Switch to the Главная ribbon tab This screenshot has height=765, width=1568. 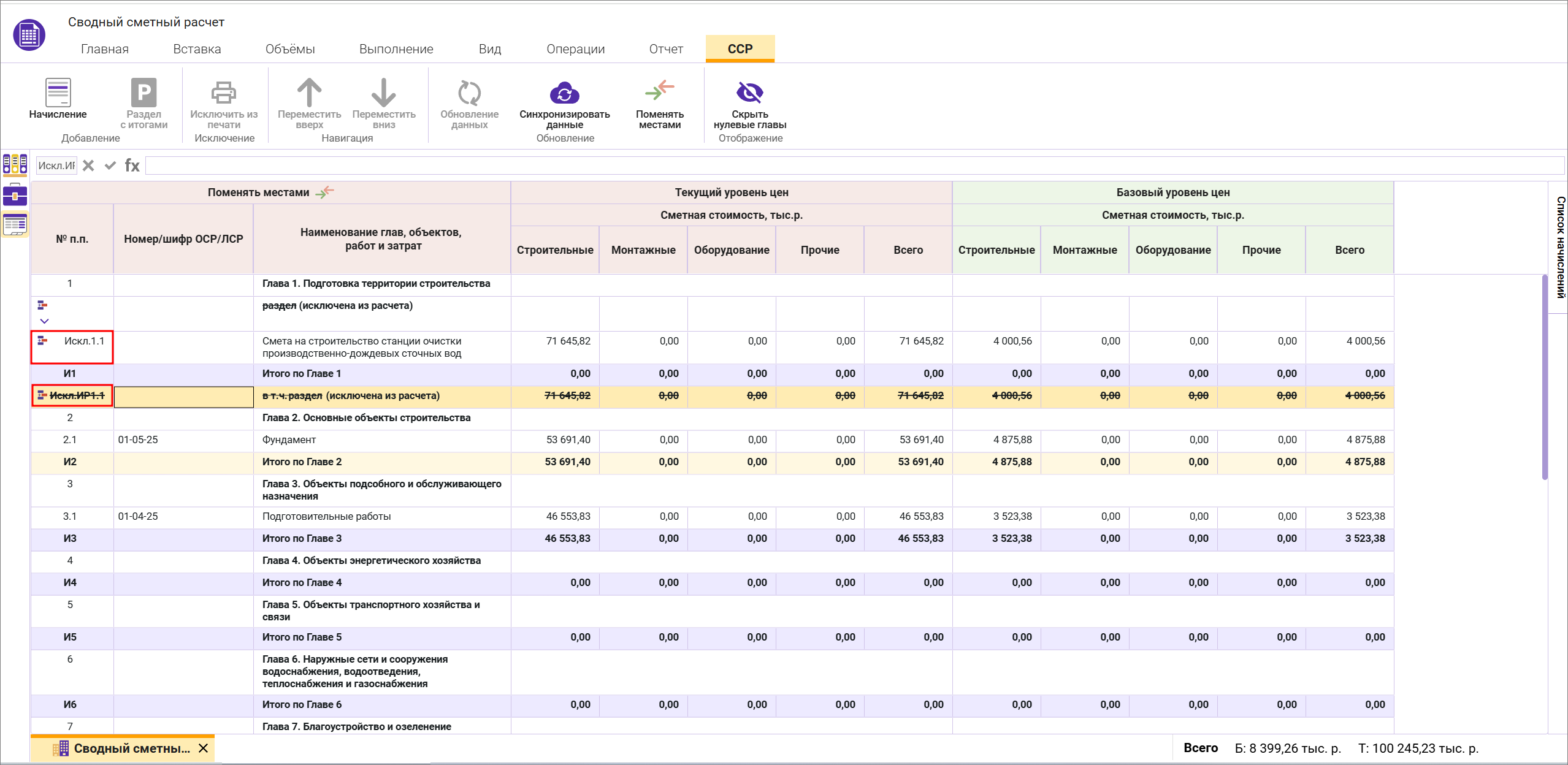click(x=105, y=49)
